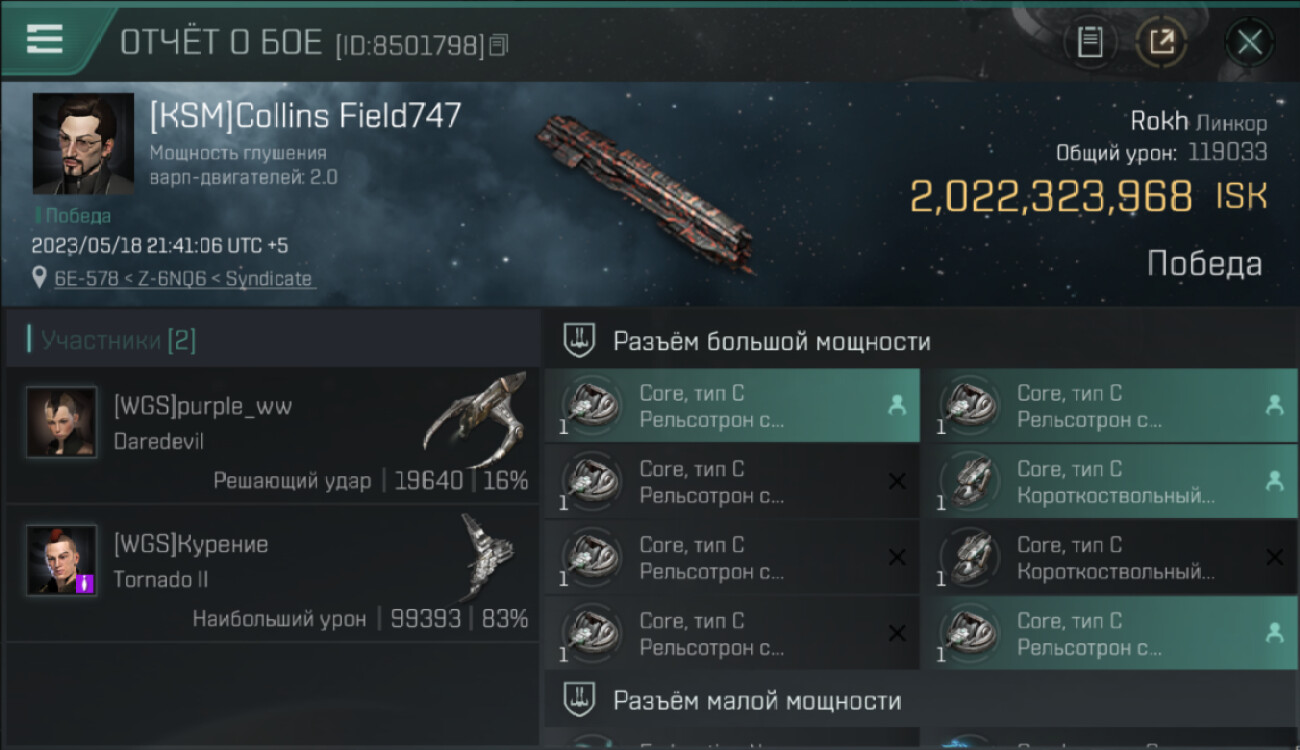This screenshot has height=750, width=1300.
Task: Select the Разъём малой мощности section header
Action: click(x=757, y=700)
